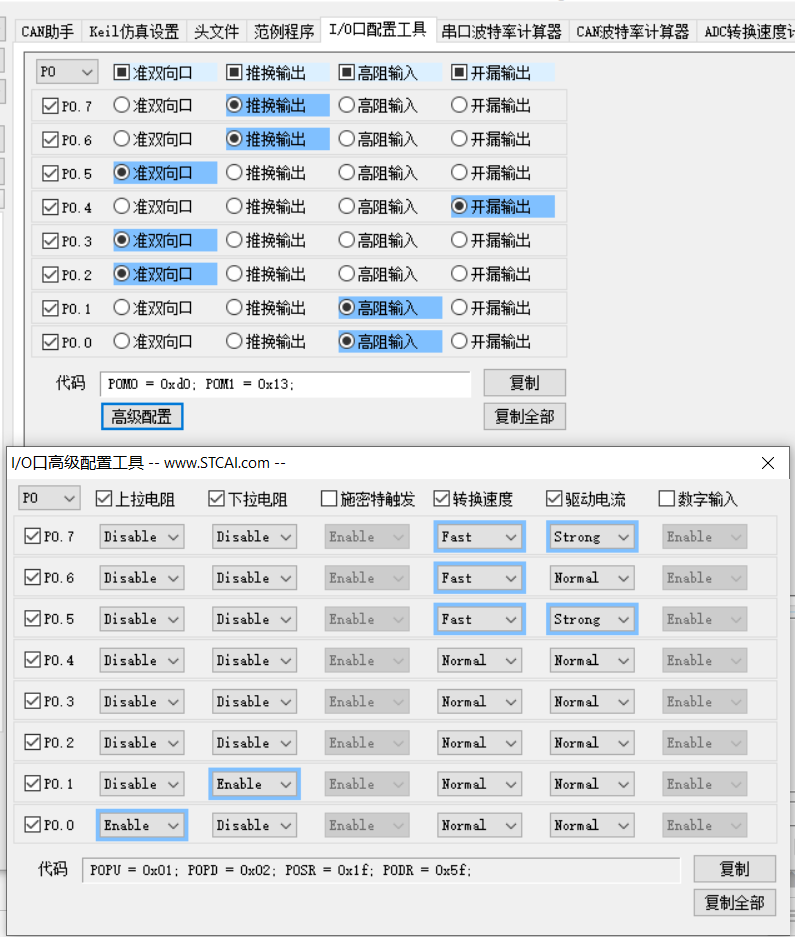
Task: Open the 头文件 tab
Action: (x=216, y=31)
